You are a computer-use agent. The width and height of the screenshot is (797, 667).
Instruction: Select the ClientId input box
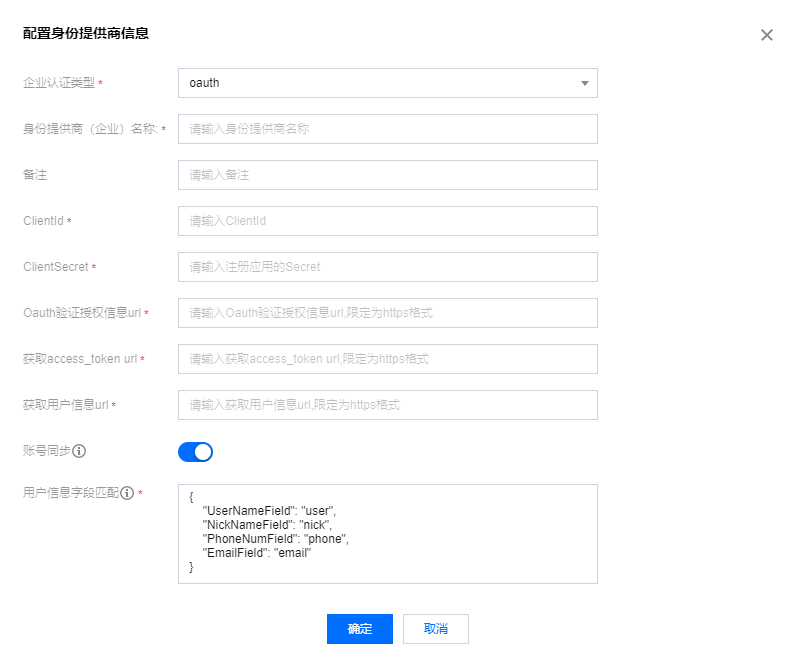tap(387, 221)
